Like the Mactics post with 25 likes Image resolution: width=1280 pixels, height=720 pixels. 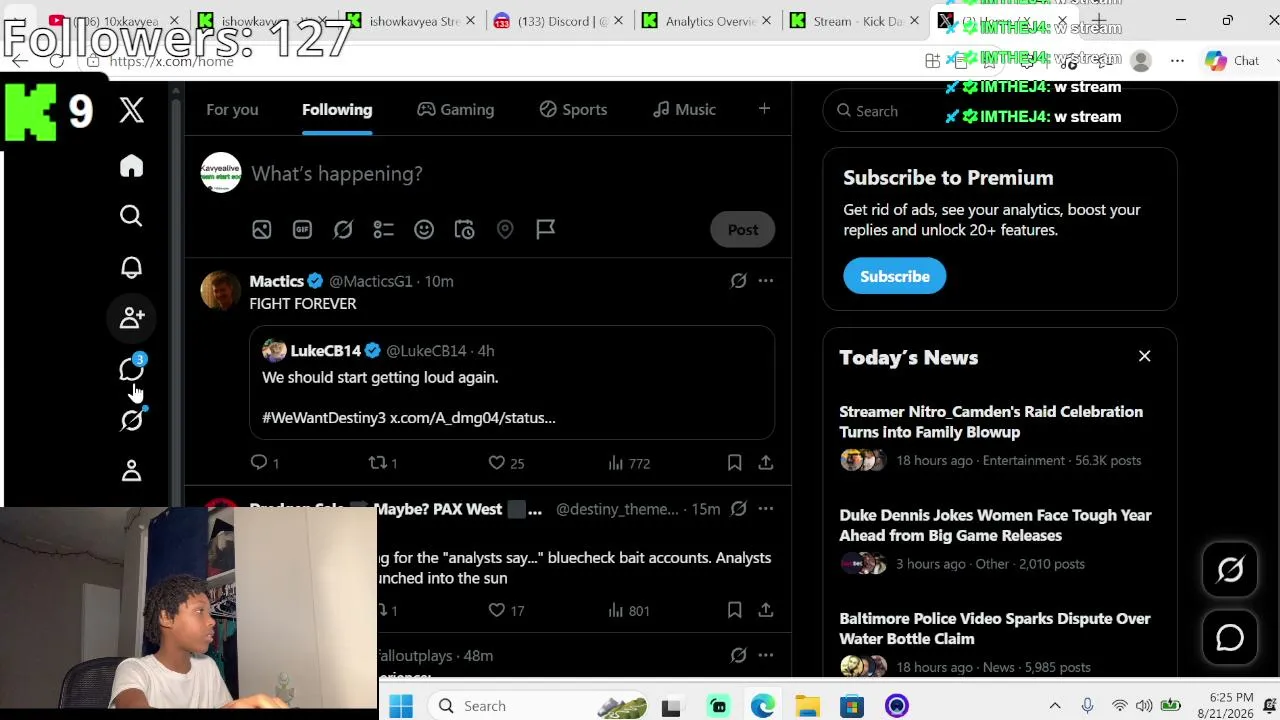[506, 463]
